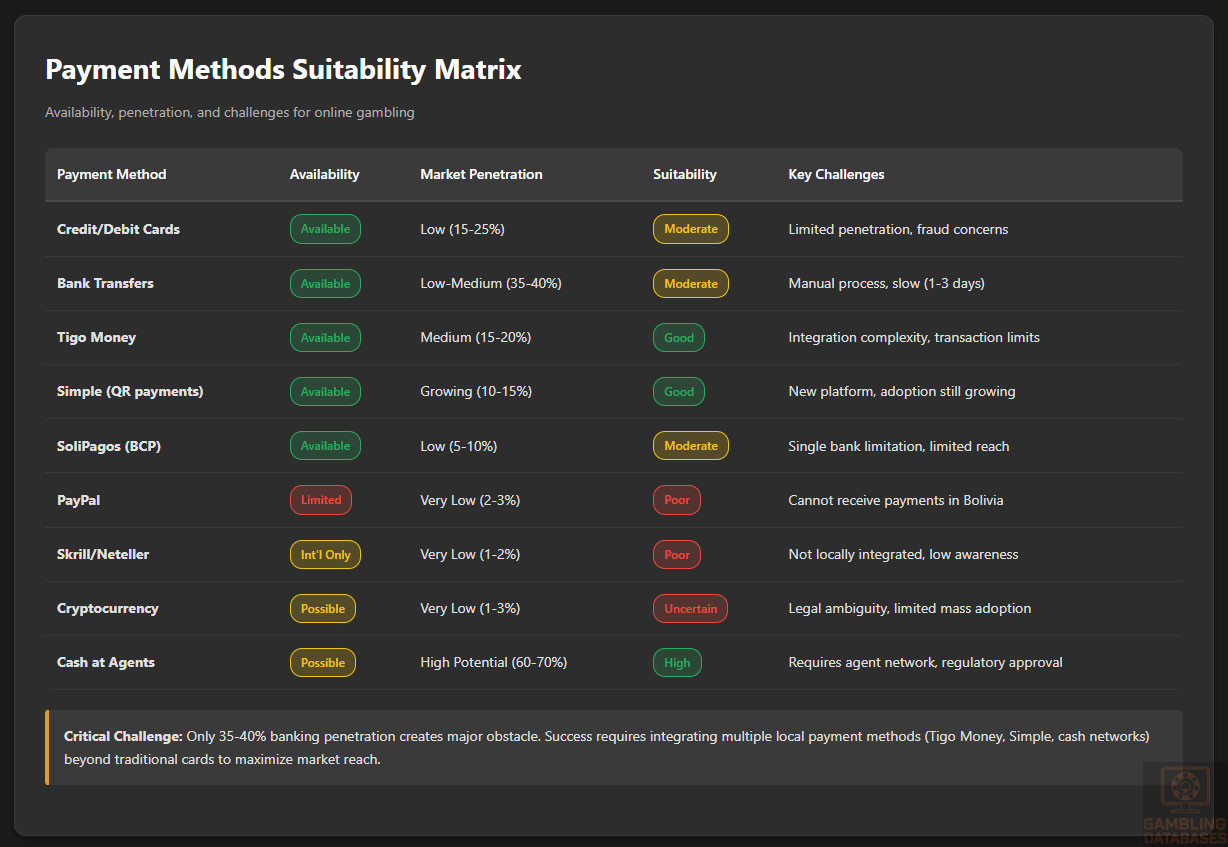Click the Payment Method column header
Viewport: 1228px width, 847px height.
111,174
